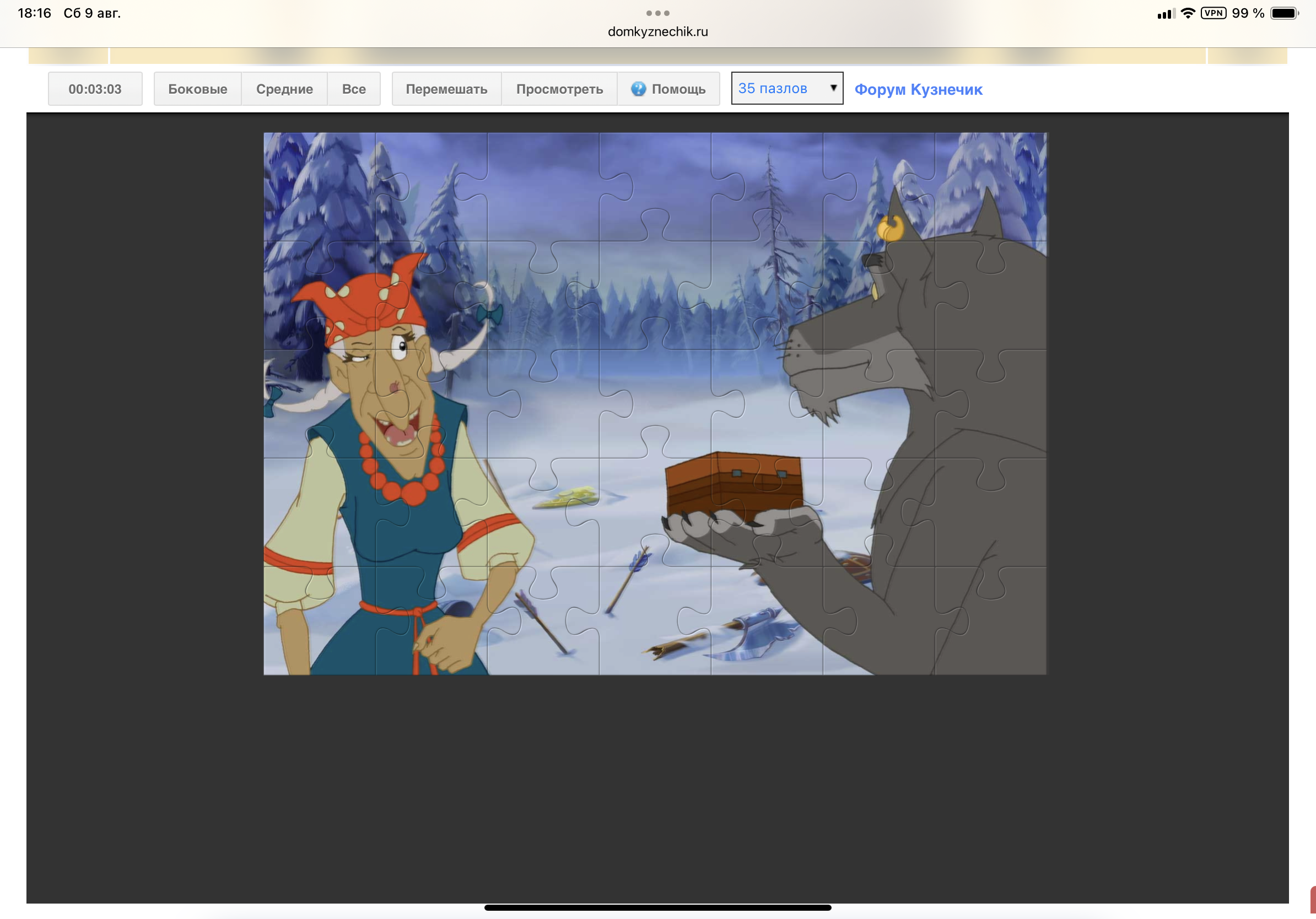
Task: Tap the 18:16 clock in status bar
Action: (x=34, y=13)
